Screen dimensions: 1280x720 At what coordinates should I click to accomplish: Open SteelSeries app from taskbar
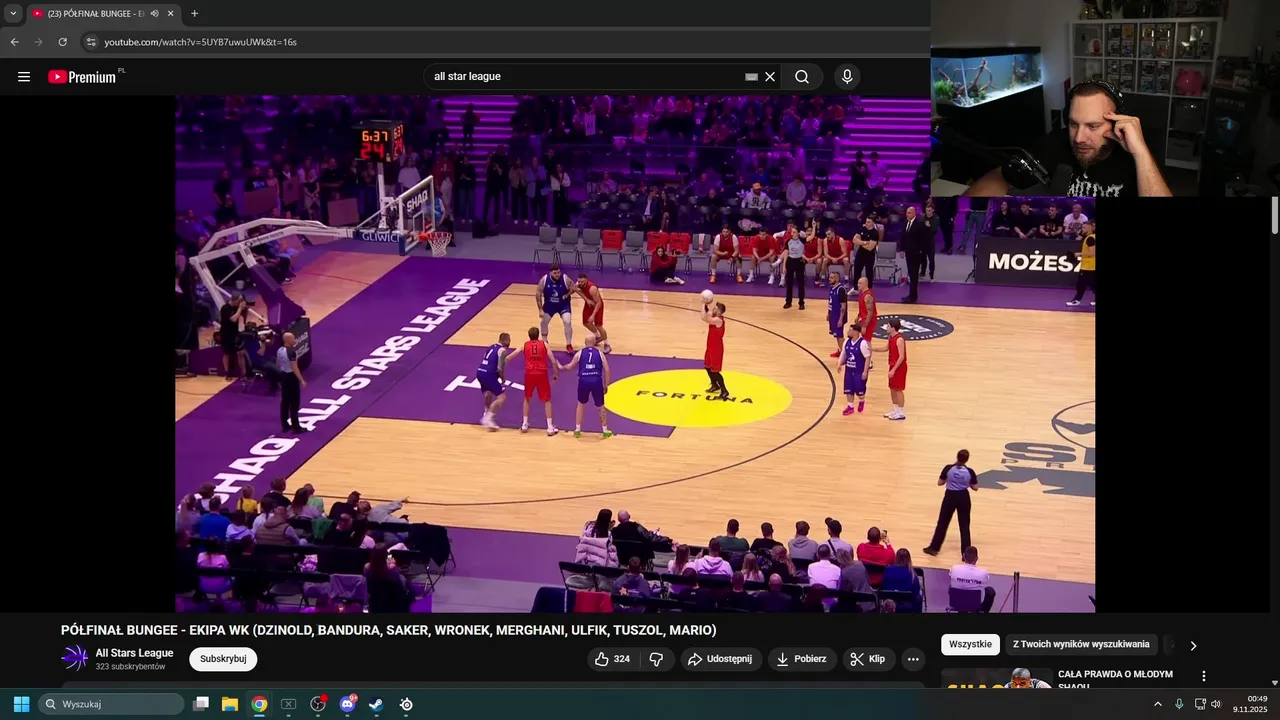pos(406,704)
